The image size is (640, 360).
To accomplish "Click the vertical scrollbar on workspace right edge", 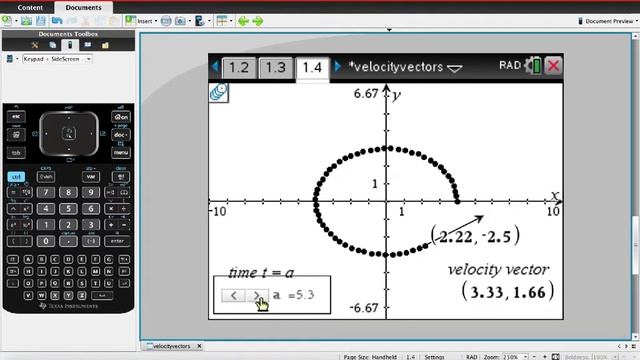I will point(635,245).
